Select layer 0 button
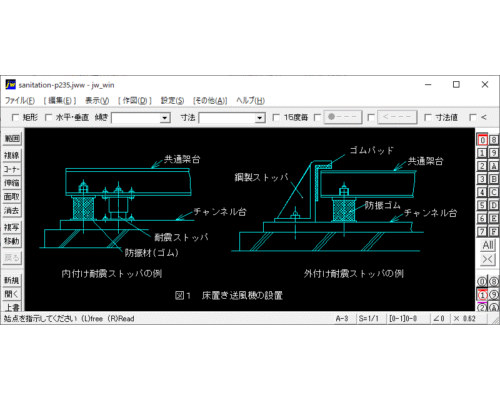The image size is (500, 400). (x=482, y=140)
